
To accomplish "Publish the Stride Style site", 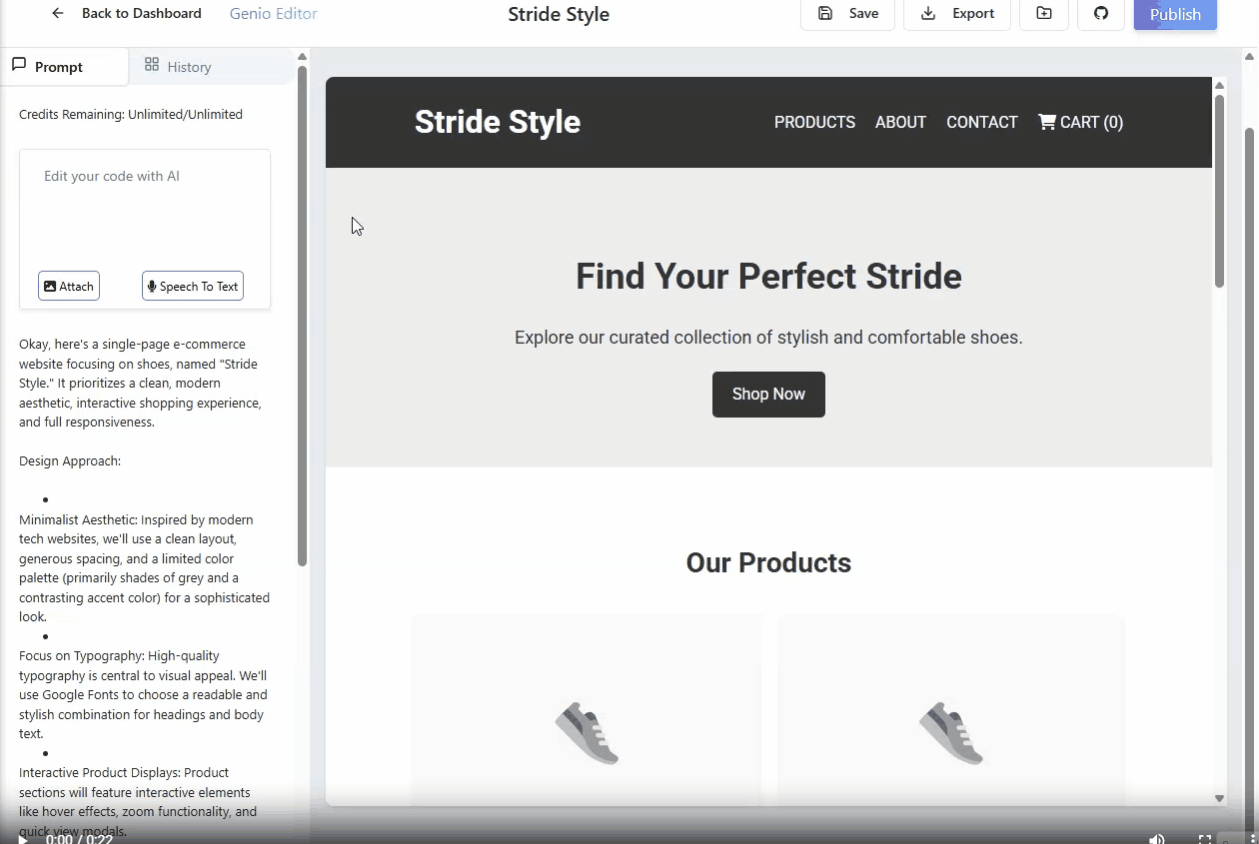I will click(1174, 14).
